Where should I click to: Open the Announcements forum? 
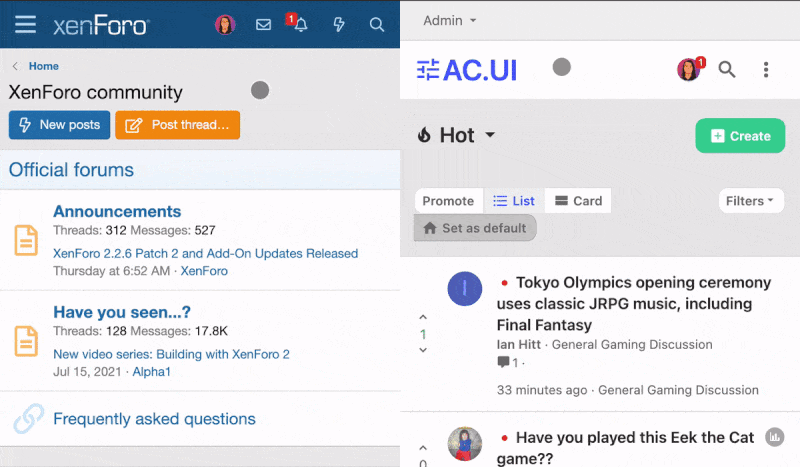tap(117, 211)
